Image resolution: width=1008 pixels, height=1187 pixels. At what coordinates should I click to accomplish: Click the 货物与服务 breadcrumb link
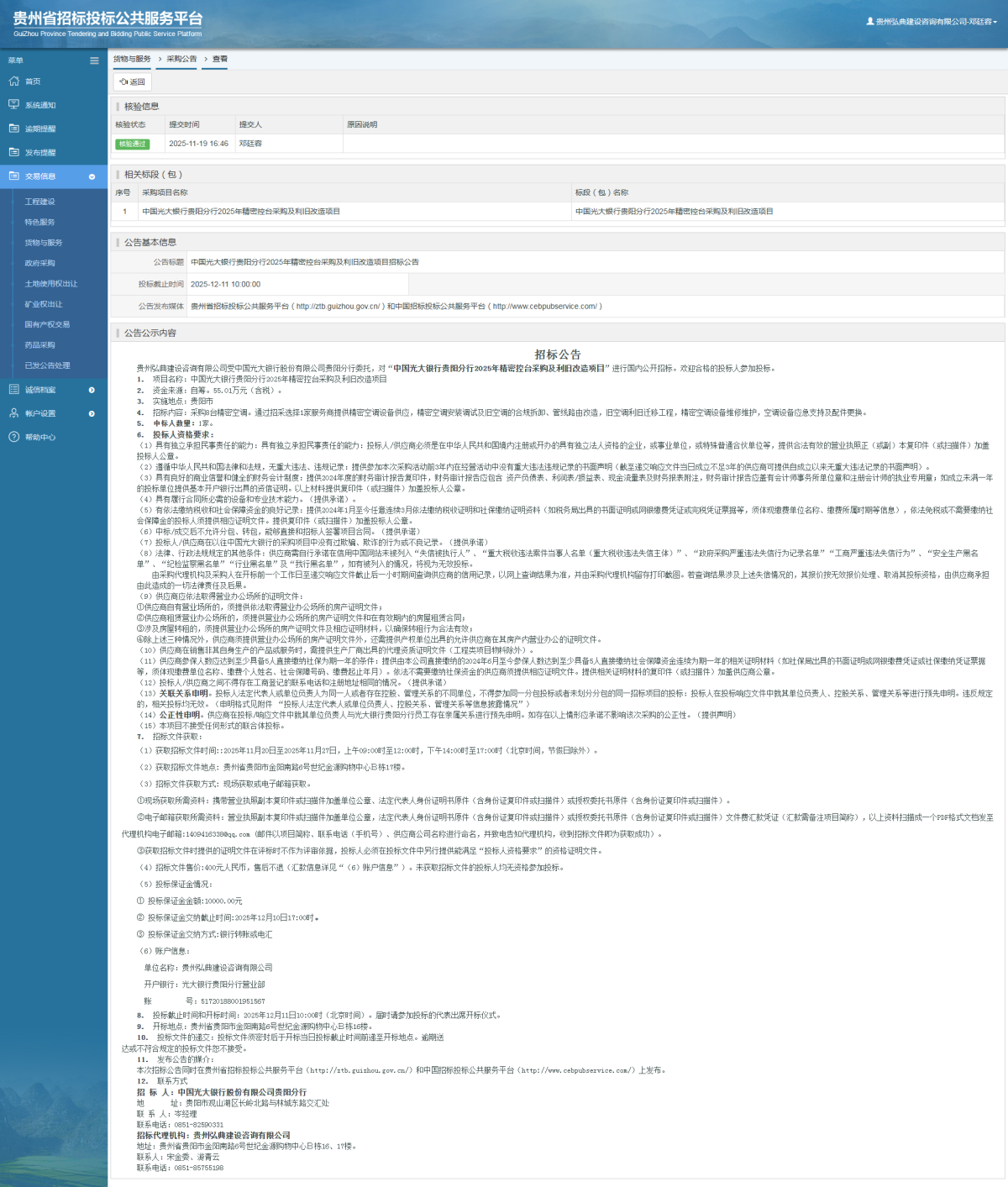click(132, 59)
